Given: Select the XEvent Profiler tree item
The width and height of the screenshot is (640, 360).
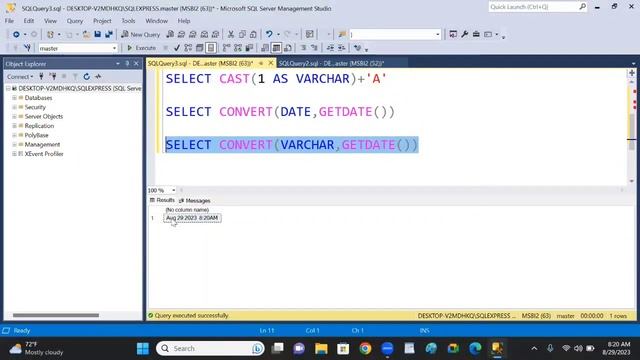Looking at the screenshot, I should [44, 154].
